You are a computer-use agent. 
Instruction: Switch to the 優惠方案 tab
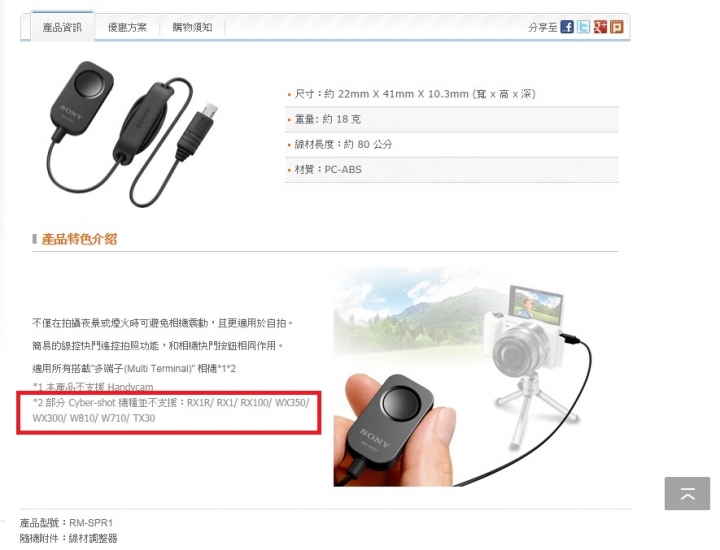point(127,28)
